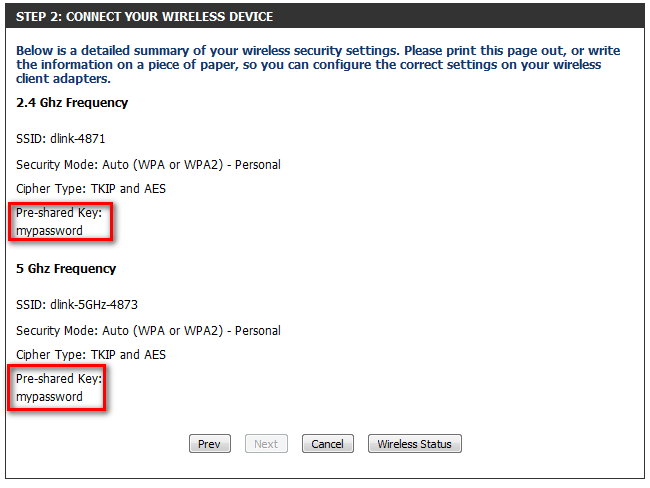Click the Prev button
This screenshot has height=488, width=650.
209,444
